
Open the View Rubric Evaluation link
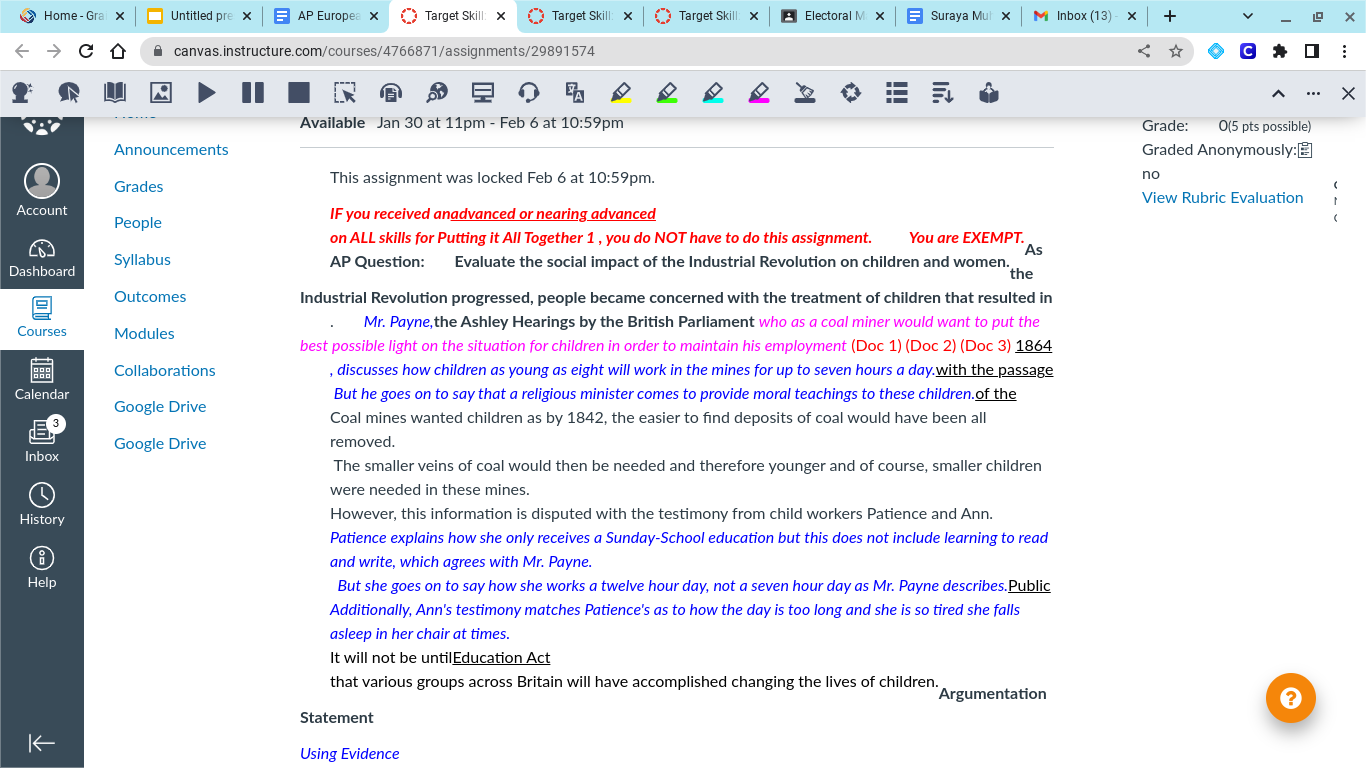point(1222,197)
